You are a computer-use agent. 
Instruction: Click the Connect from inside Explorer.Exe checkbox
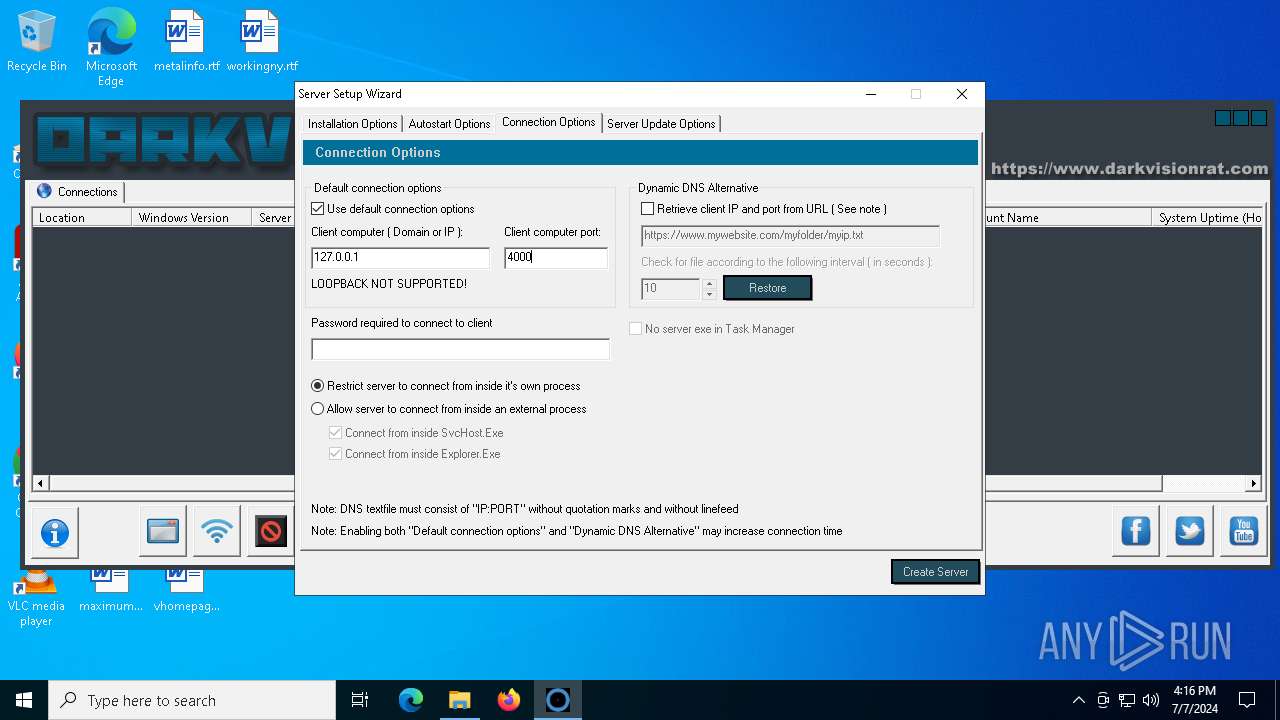click(336, 454)
